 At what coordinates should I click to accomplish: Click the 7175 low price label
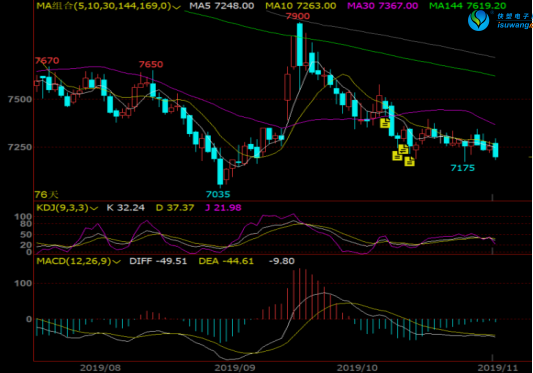[462, 168]
